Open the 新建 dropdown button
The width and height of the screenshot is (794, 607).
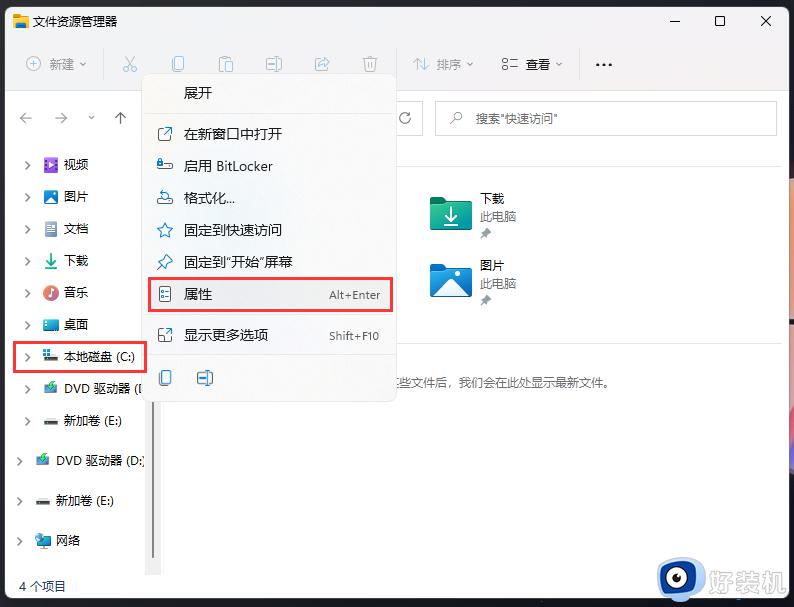tap(57, 64)
